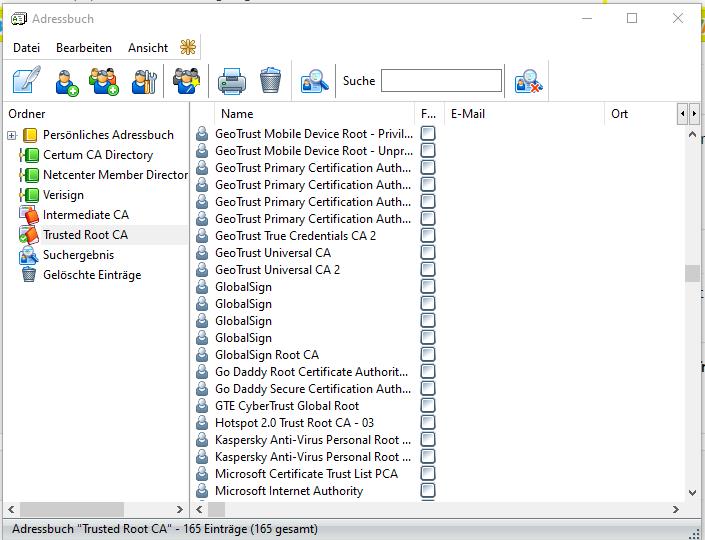This screenshot has height=540, width=705.
Task: Select the Go Daddy Secure Certification Auth... entry
Action: click(x=313, y=389)
